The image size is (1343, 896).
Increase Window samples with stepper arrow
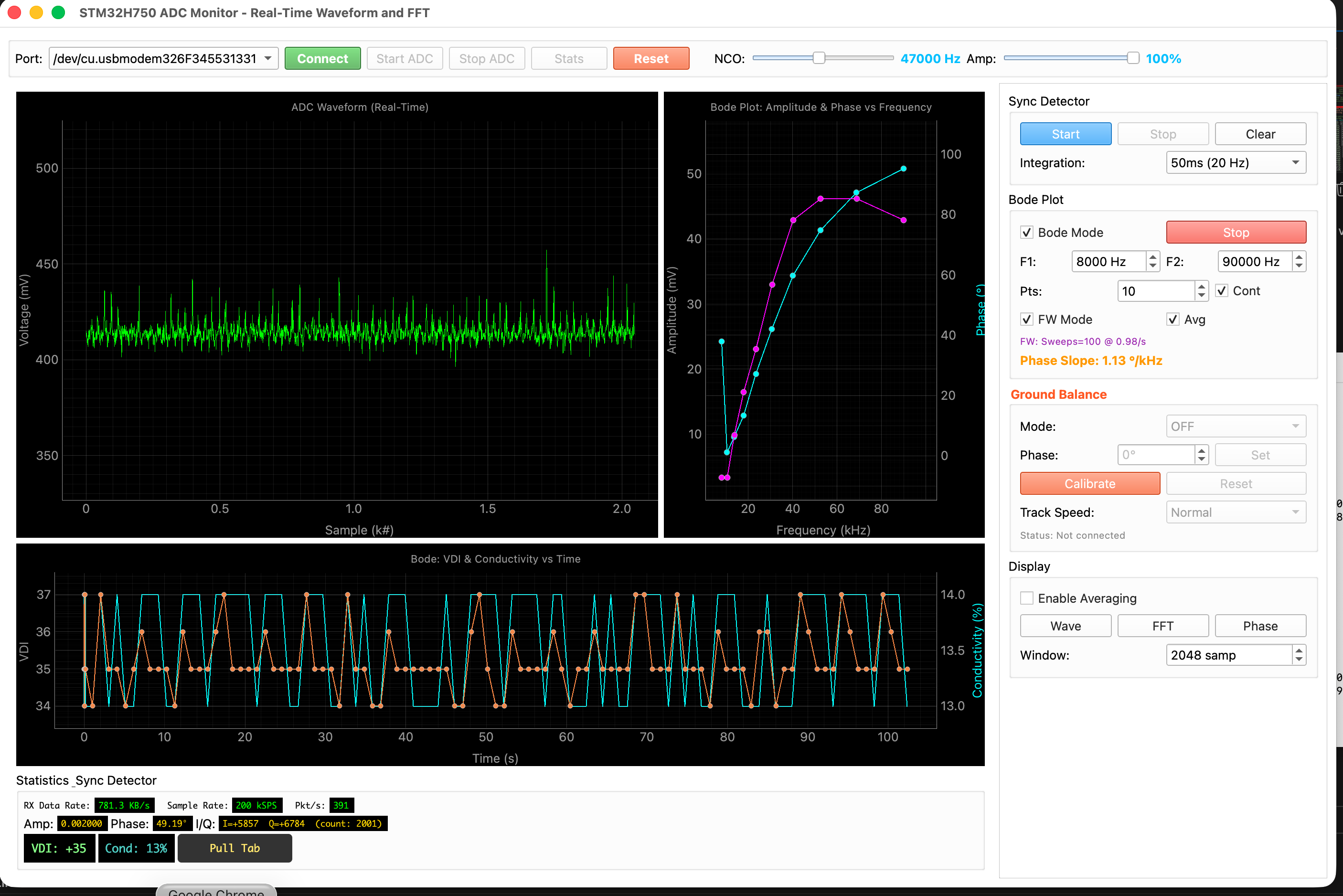point(1299,651)
